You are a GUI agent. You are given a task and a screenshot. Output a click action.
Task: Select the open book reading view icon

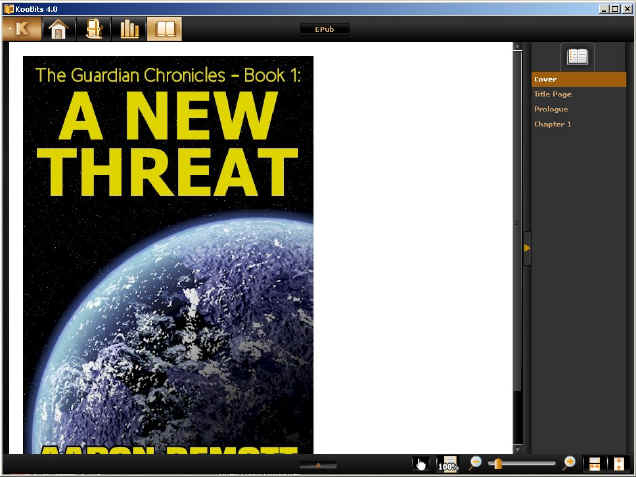(x=164, y=29)
